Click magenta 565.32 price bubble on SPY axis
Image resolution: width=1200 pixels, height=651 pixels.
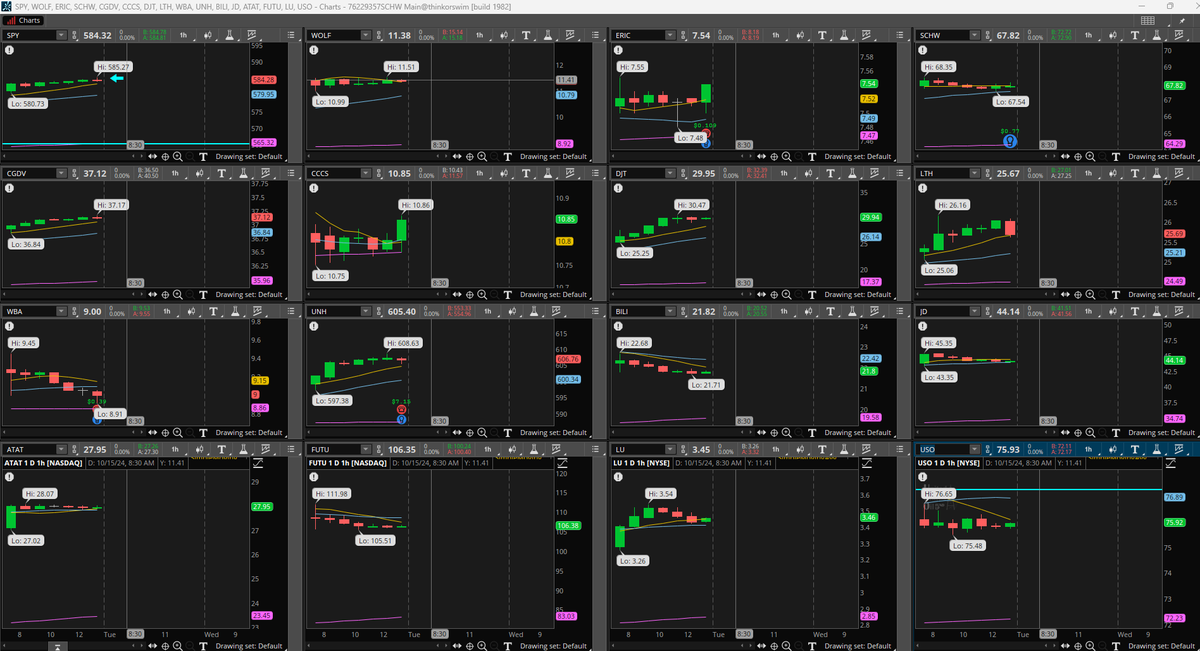(x=264, y=143)
